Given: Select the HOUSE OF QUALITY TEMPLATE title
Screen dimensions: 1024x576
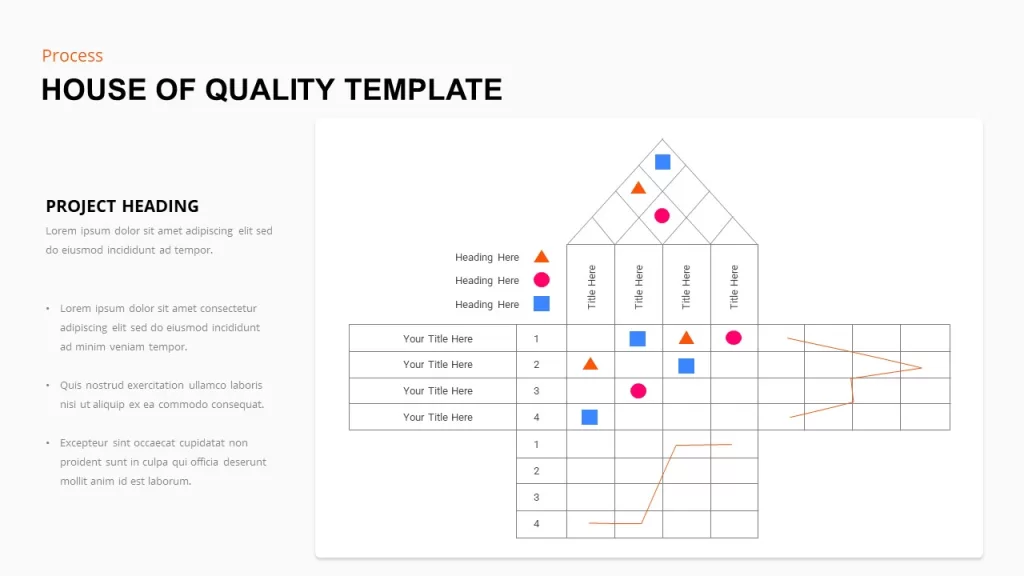Looking at the screenshot, I should click(272, 89).
